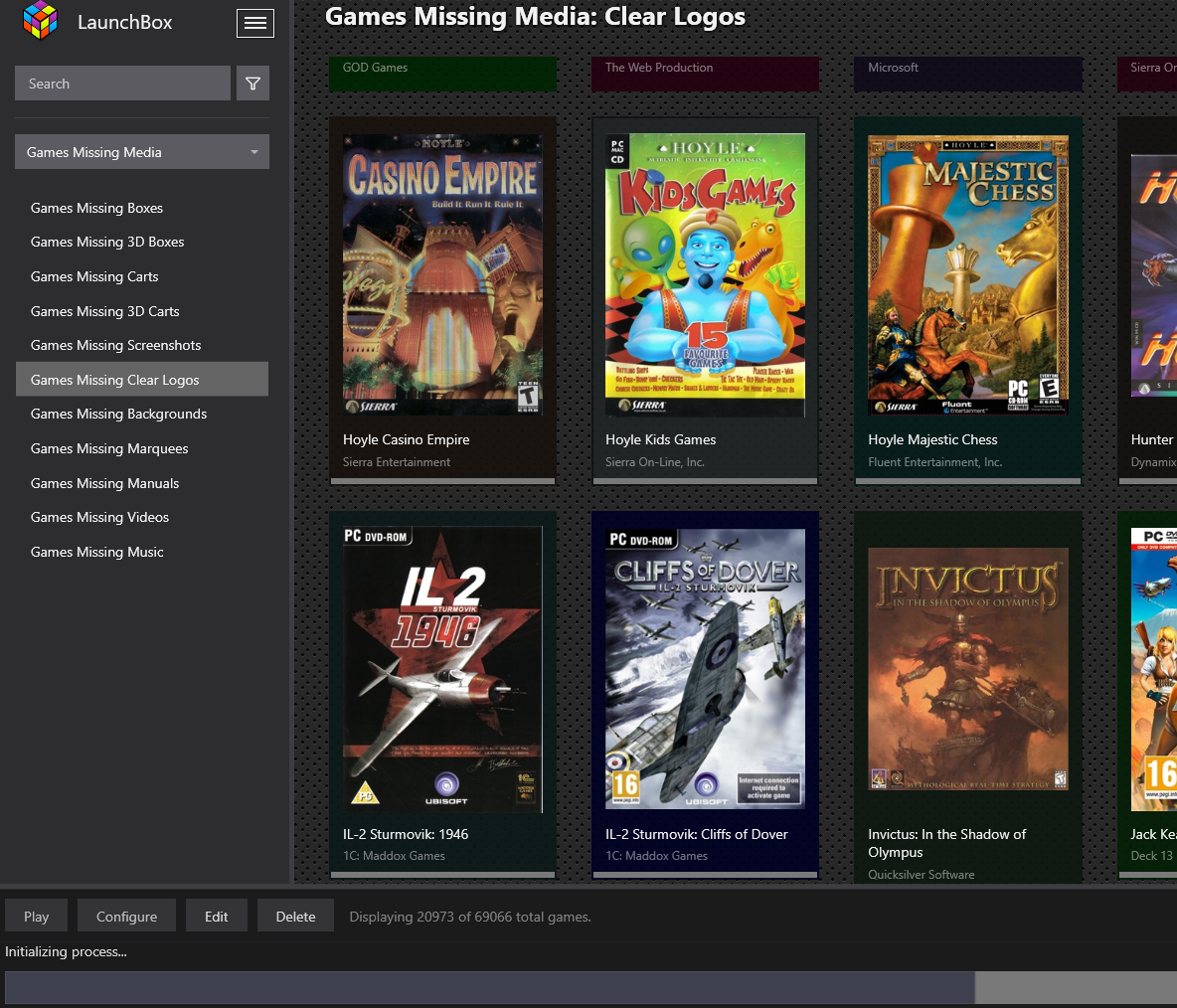Click the filter funnel icon
The height and width of the screenshot is (1008, 1177).
tap(252, 84)
